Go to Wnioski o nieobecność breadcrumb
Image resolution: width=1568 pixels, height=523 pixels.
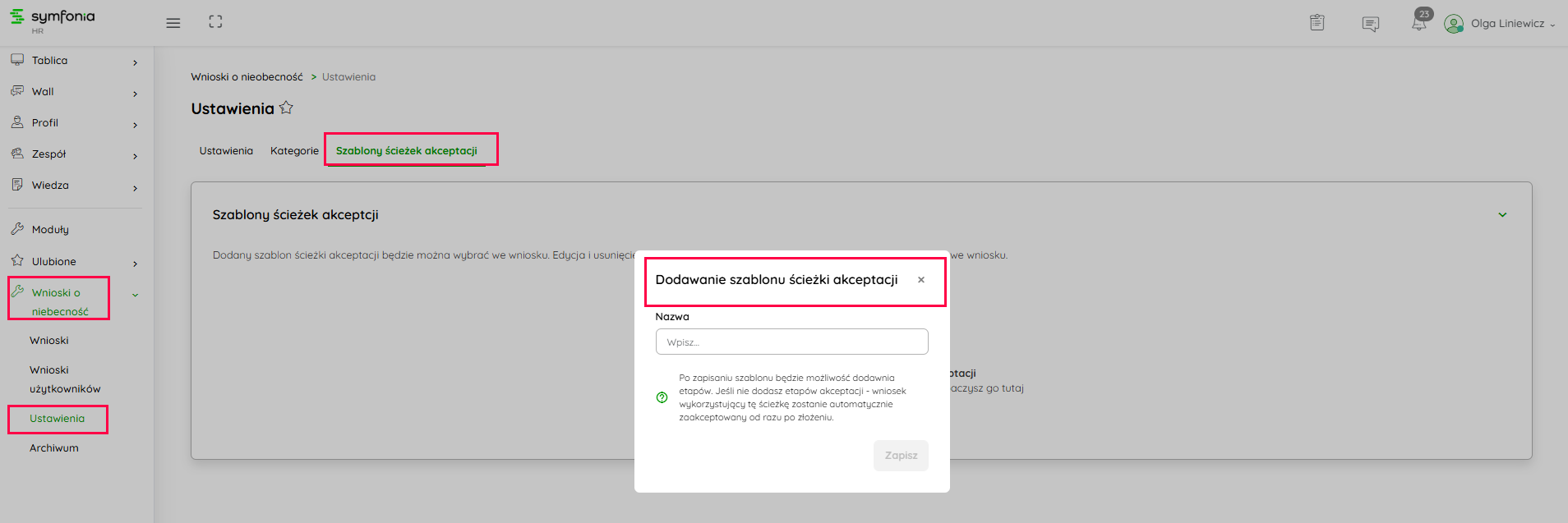click(247, 77)
